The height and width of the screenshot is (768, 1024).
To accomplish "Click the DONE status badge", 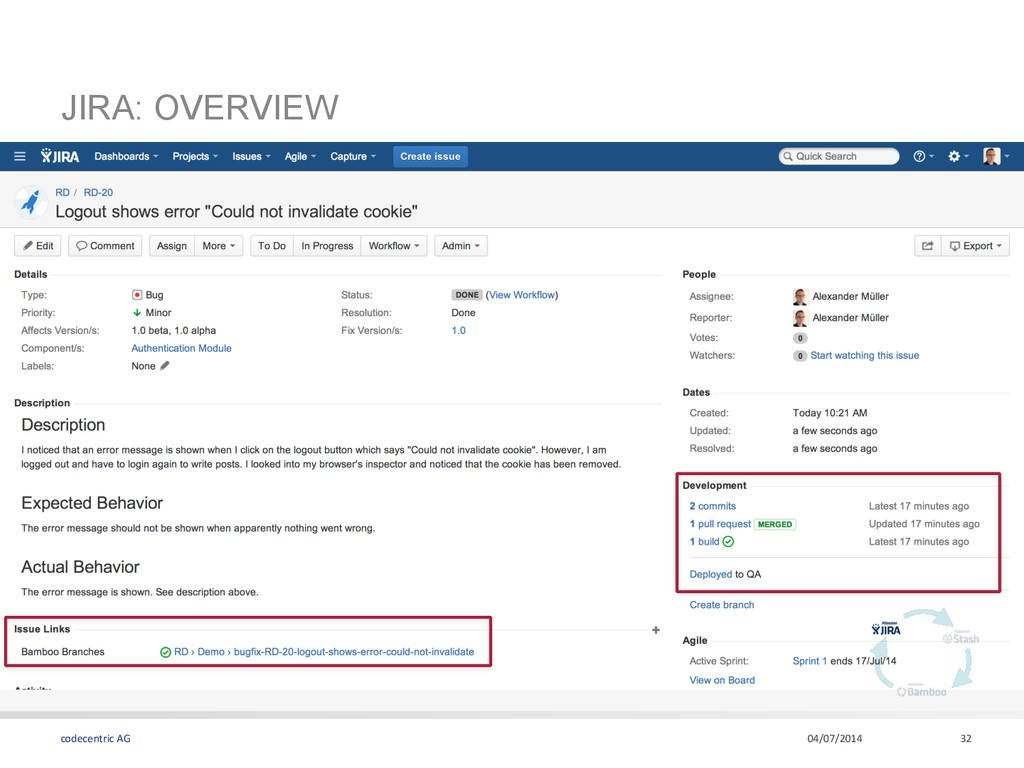I will pyautogui.click(x=467, y=295).
